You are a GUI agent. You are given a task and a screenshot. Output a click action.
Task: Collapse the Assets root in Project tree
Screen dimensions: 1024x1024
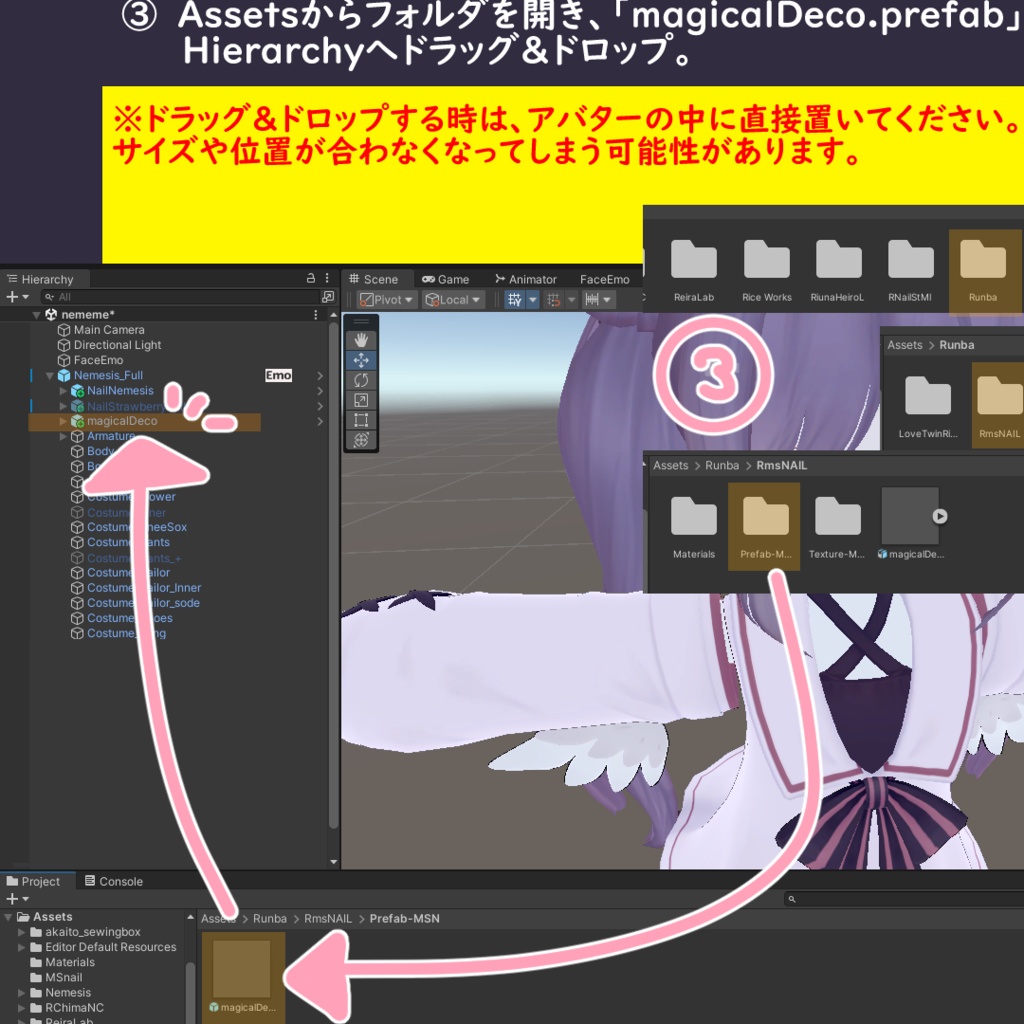[8, 917]
